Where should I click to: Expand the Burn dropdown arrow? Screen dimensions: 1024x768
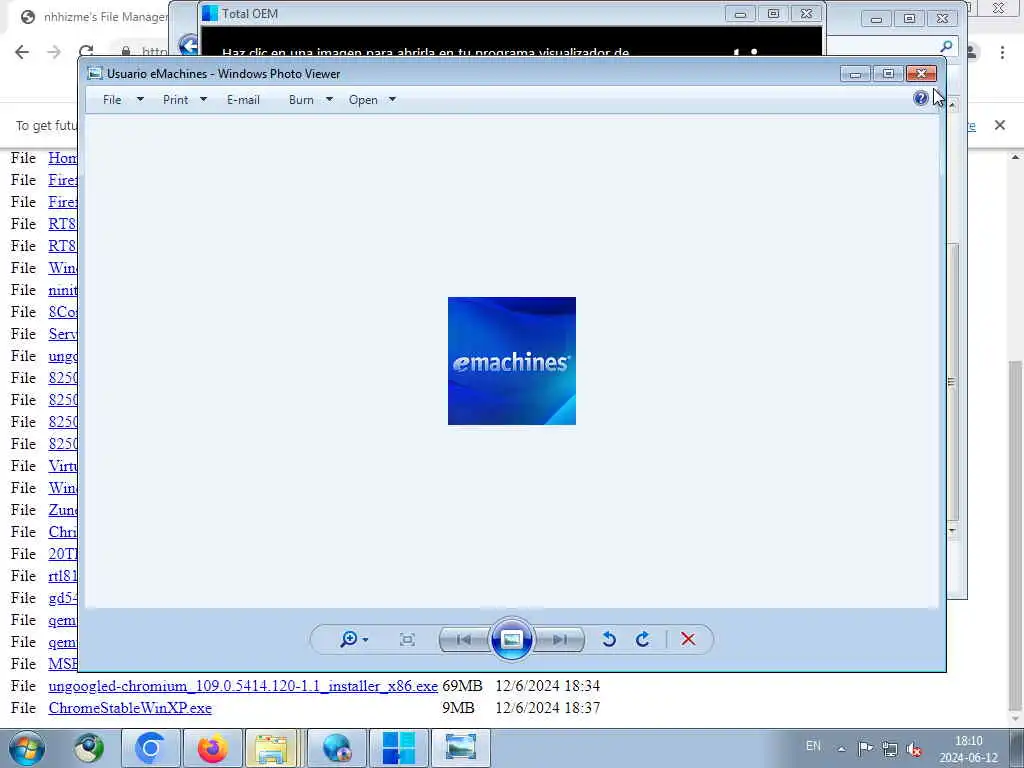(329, 100)
